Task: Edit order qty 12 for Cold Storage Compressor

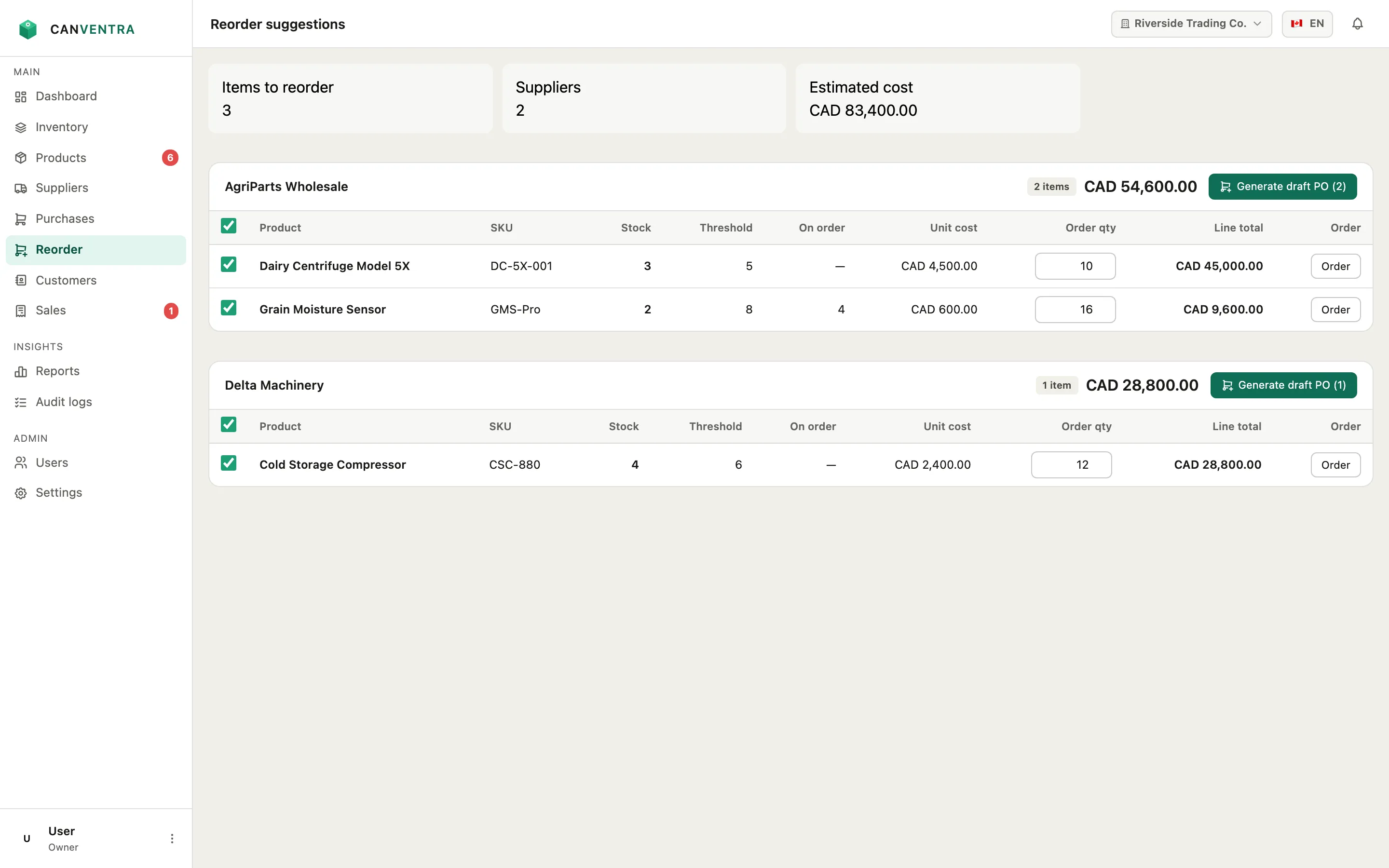Action: (x=1071, y=465)
